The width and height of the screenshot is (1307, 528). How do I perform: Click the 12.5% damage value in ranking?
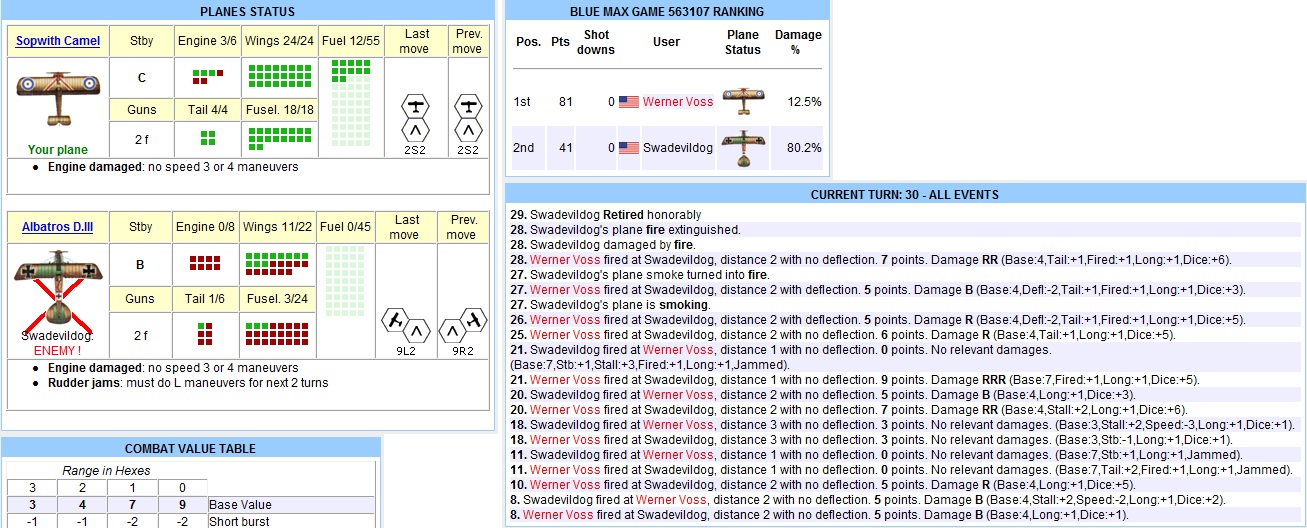pyautogui.click(x=803, y=102)
